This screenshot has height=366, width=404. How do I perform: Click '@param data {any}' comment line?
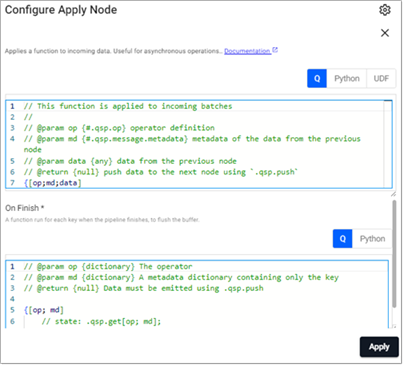pyautogui.click(x=130, y=161)
